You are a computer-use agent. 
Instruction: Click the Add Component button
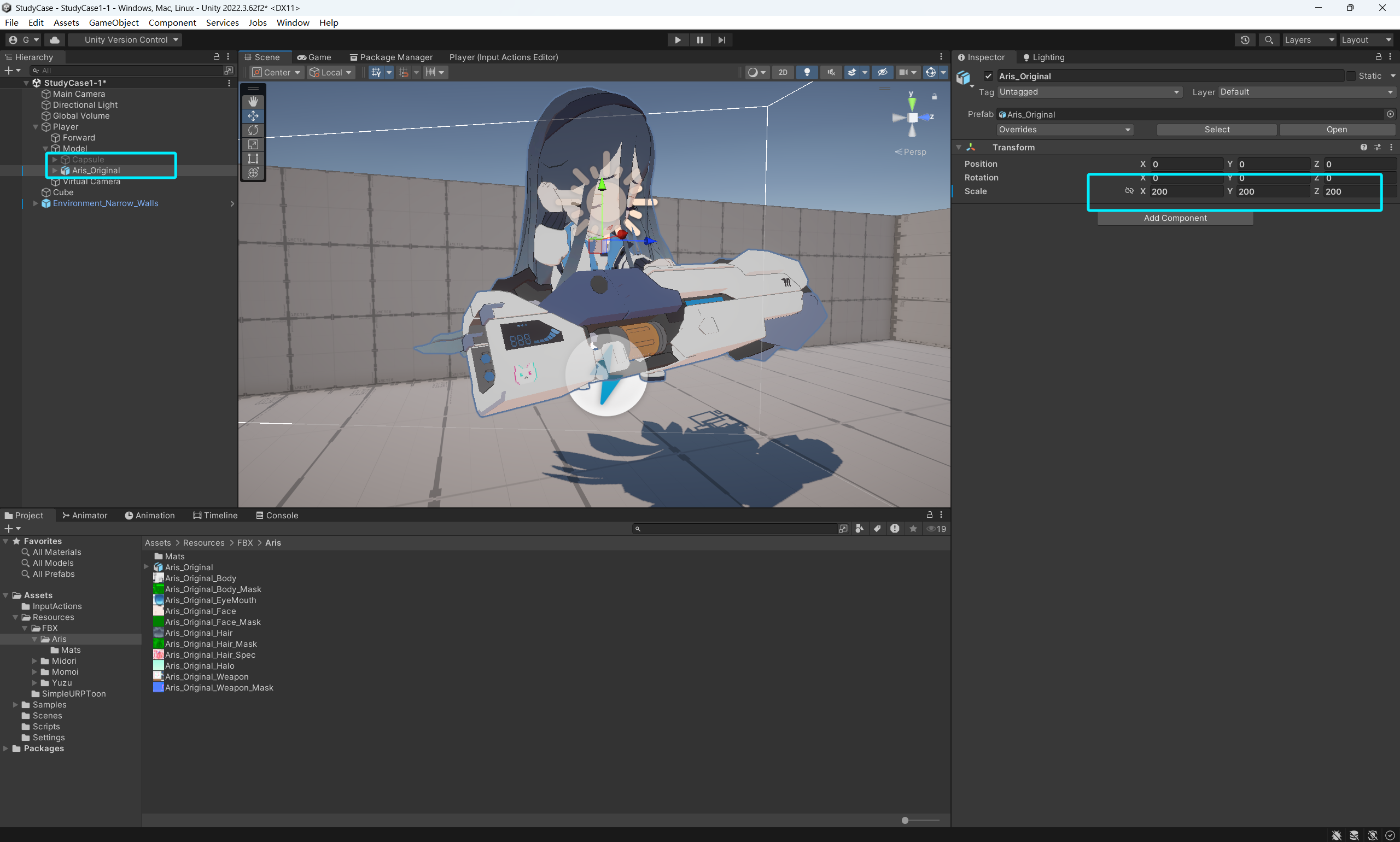(1175, 218)
